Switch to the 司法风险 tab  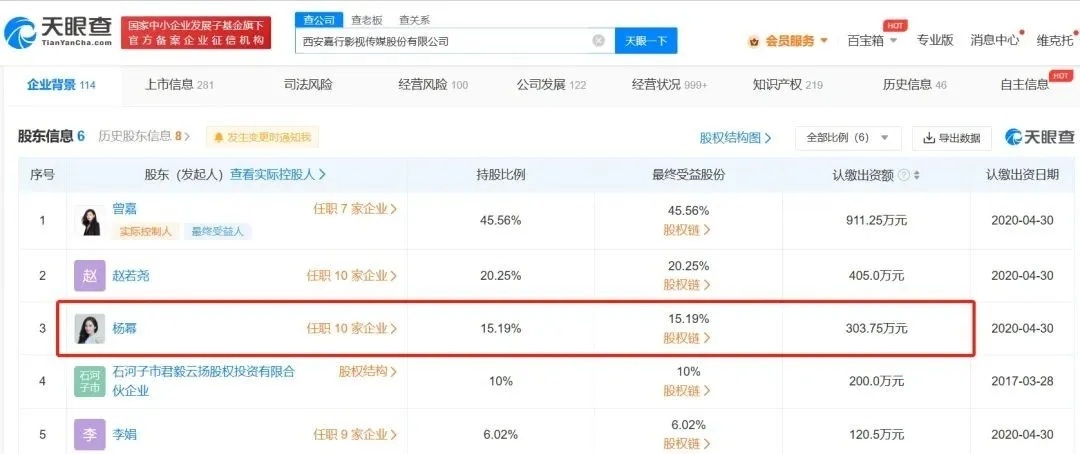point(308,85)
